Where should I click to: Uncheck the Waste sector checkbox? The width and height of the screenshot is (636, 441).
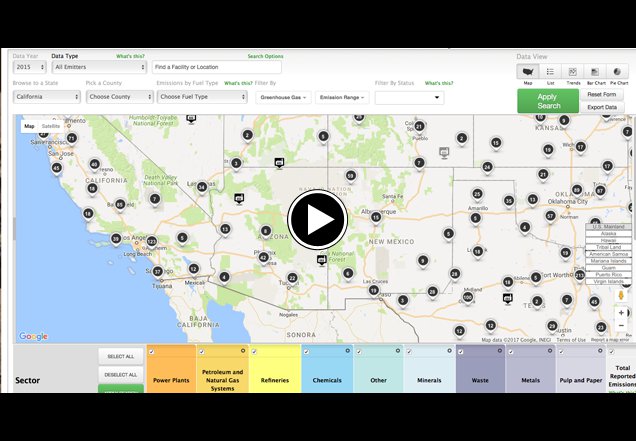point(460,352)
